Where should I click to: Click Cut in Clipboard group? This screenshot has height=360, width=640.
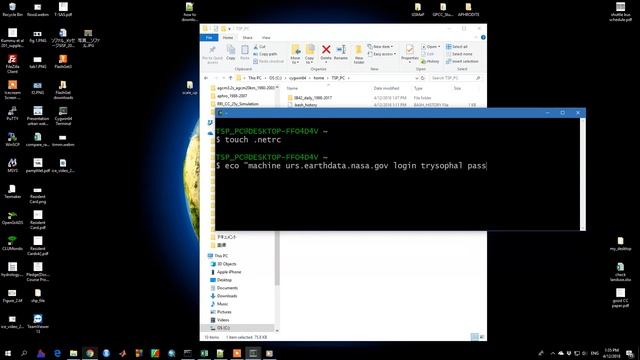tap(259, 47)
